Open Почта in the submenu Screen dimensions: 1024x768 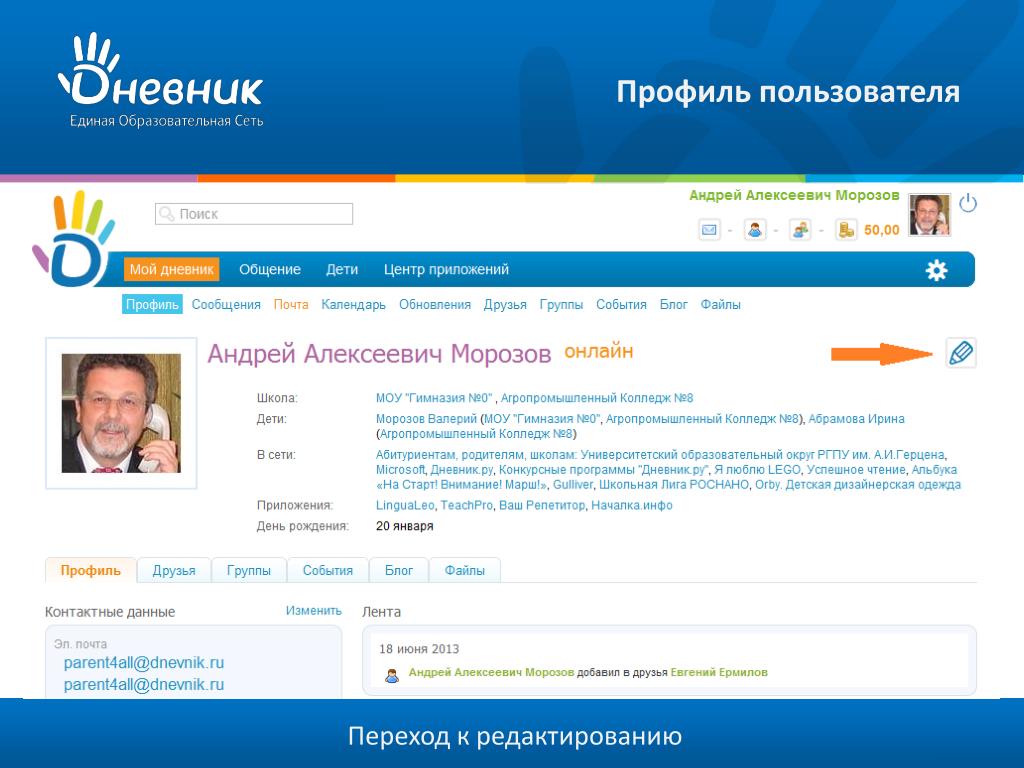coord(291,304)
